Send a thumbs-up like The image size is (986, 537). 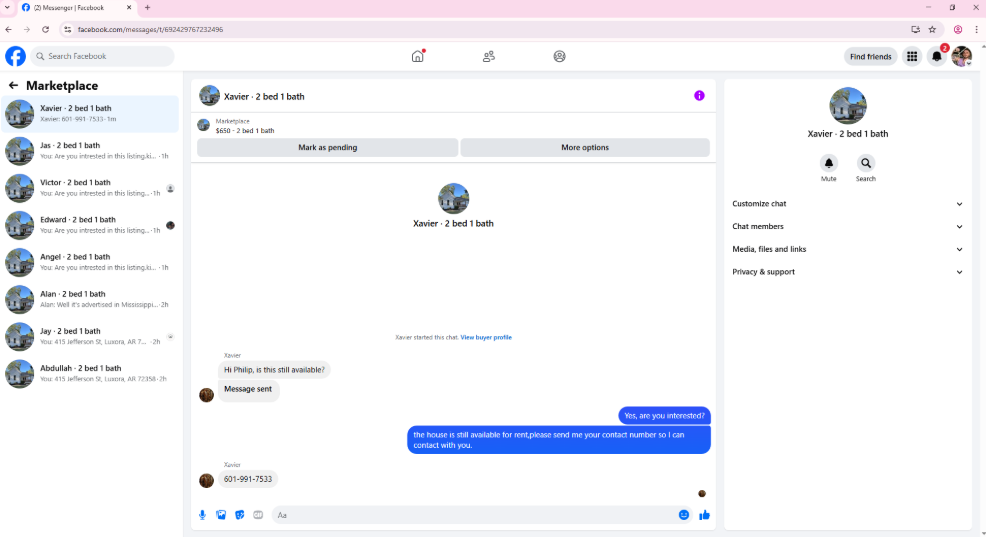[704, 515]
